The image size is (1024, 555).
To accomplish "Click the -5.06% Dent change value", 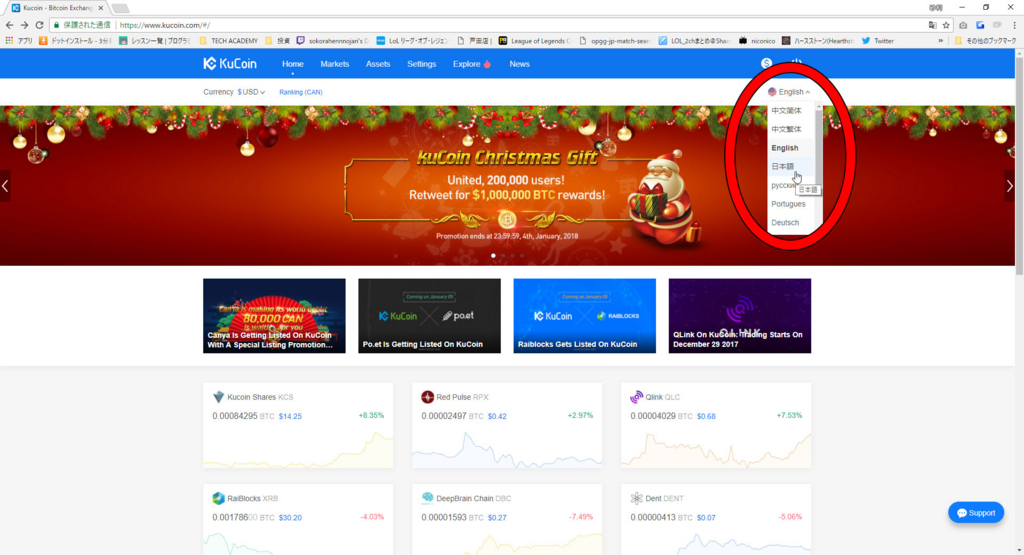I will 790,516.
